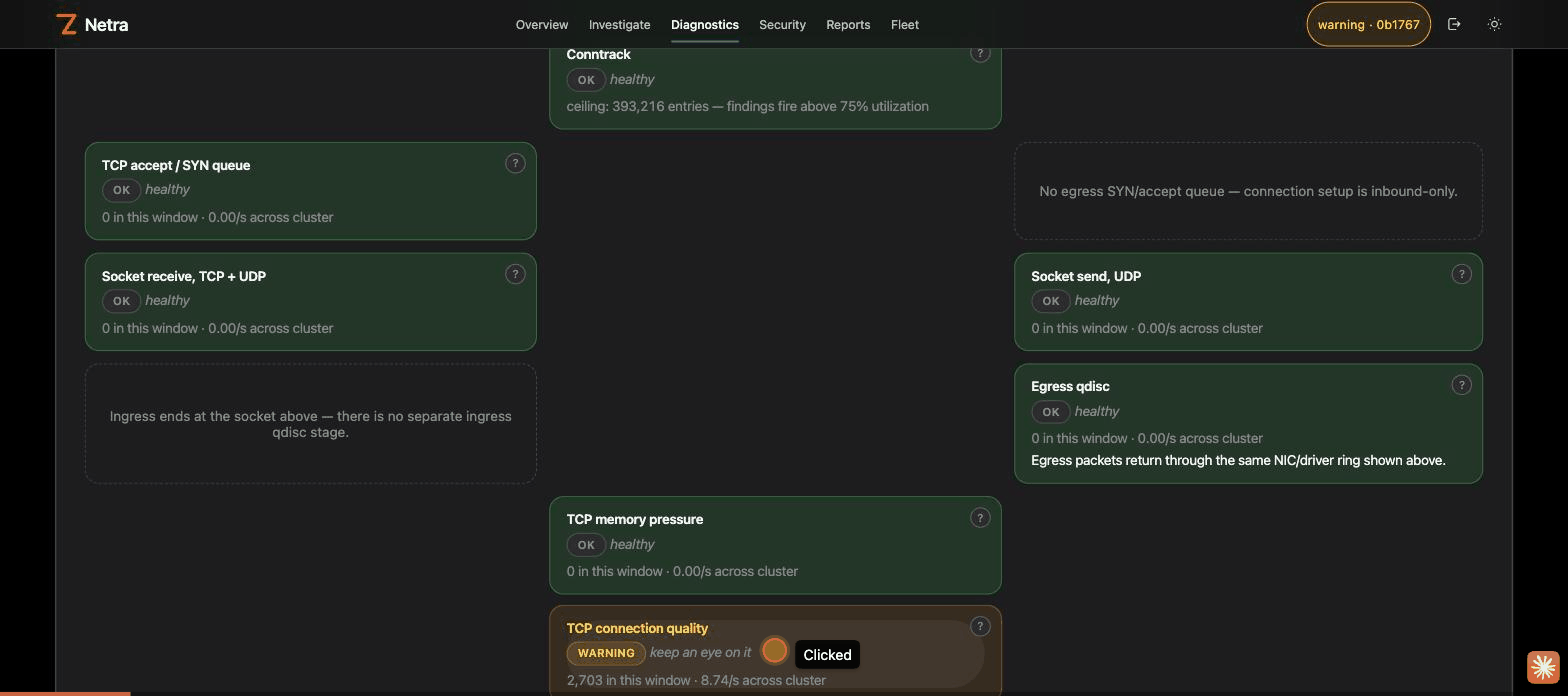Click the logout icon in header
The width and height of the screenshot is (1568, 696).
pyautogui.click(x=1454, y=24)
